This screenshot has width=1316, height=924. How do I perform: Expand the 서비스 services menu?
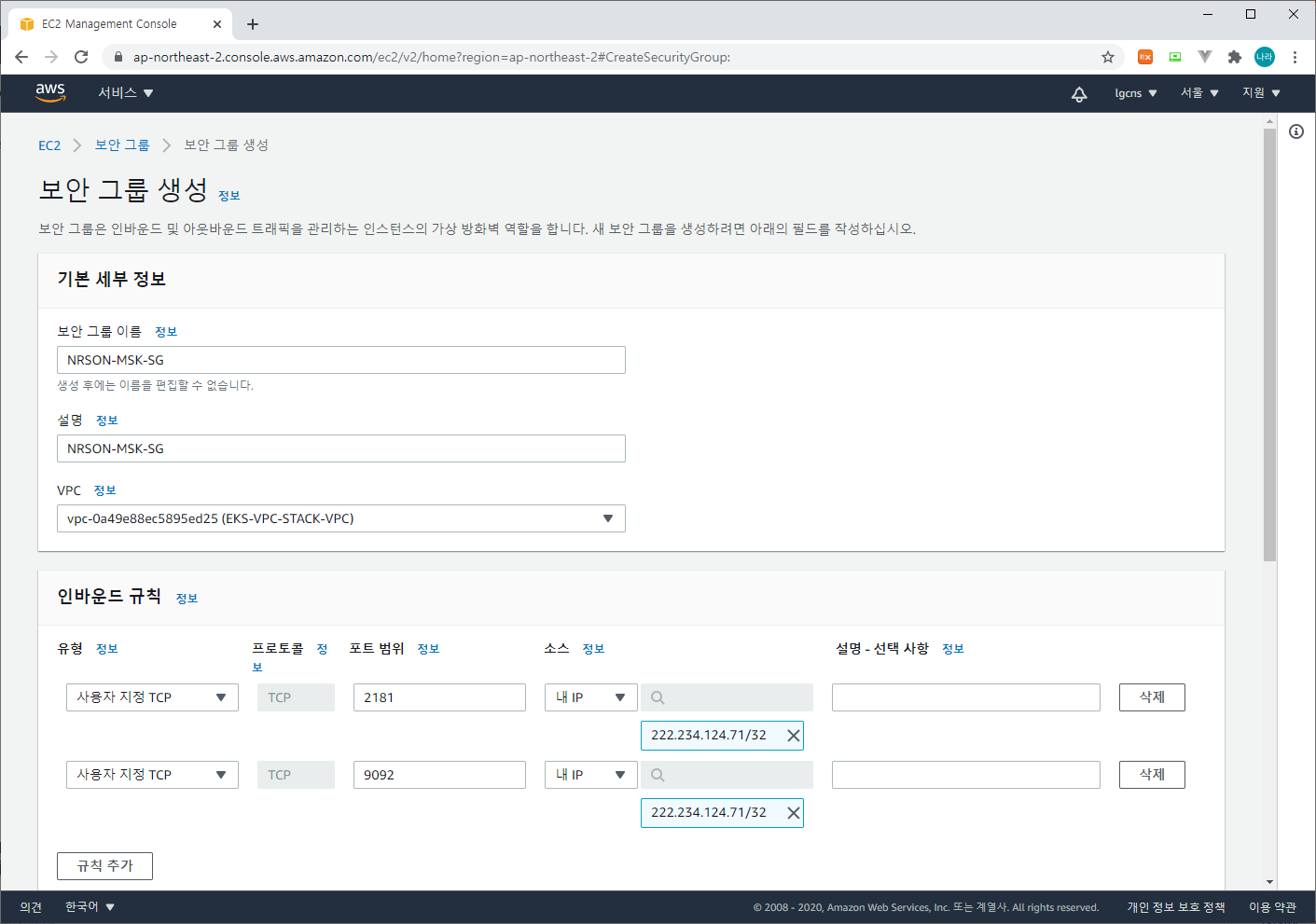(126, 93)
